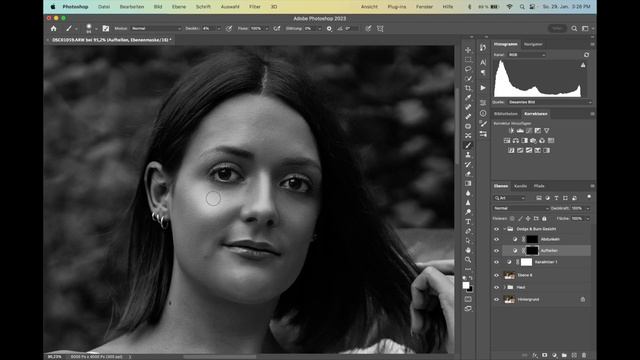Add a Curves adjustment from Korrekturen
Image resolution: width=640 pixels, height=360 pixels.
pos(529,131)
